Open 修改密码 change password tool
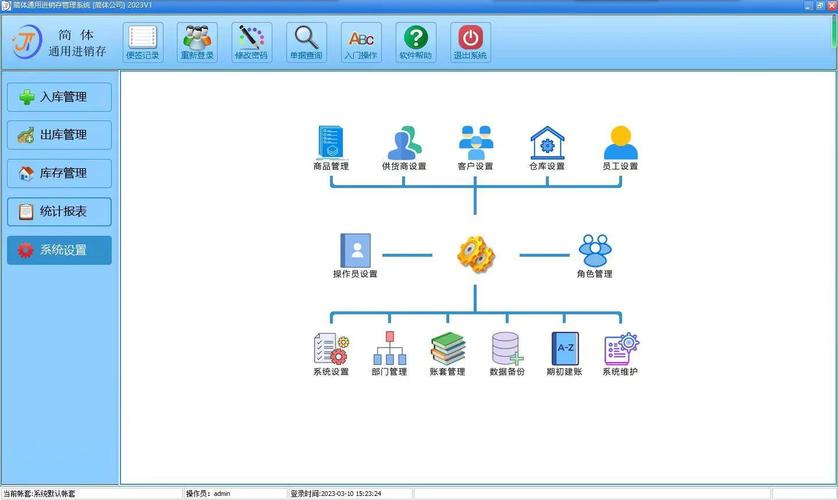Image resolution: width=838 pixels, height=500 pixels. tap(252, 42)
